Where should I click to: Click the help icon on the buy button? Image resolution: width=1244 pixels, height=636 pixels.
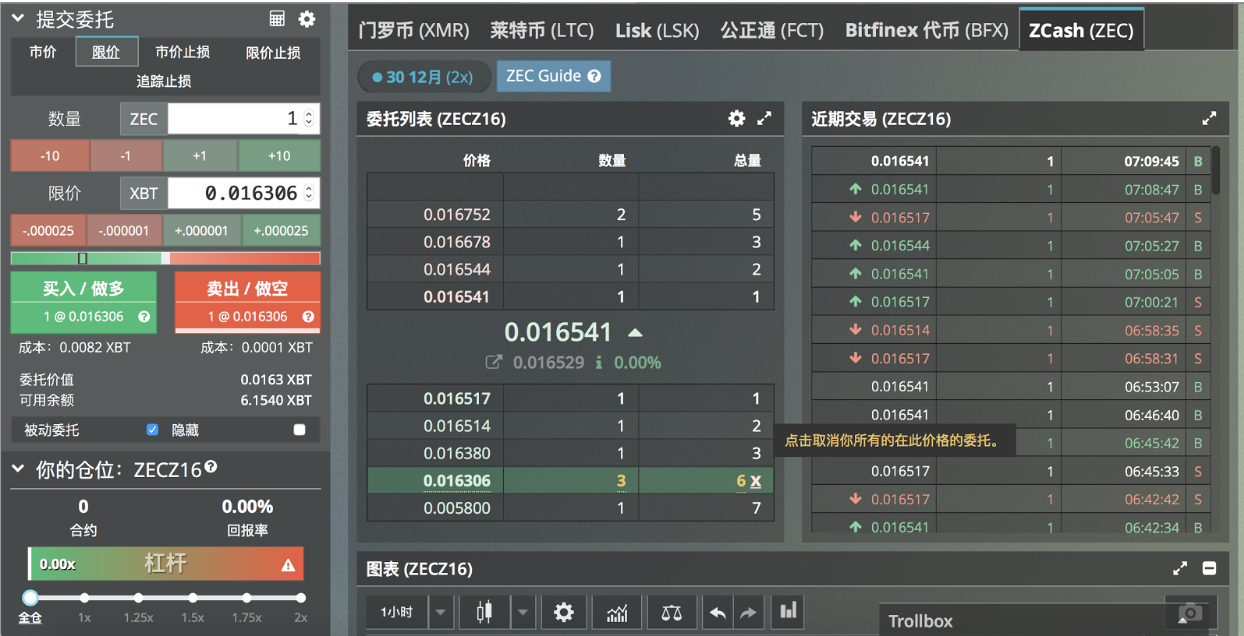click(x=144, y=317)
